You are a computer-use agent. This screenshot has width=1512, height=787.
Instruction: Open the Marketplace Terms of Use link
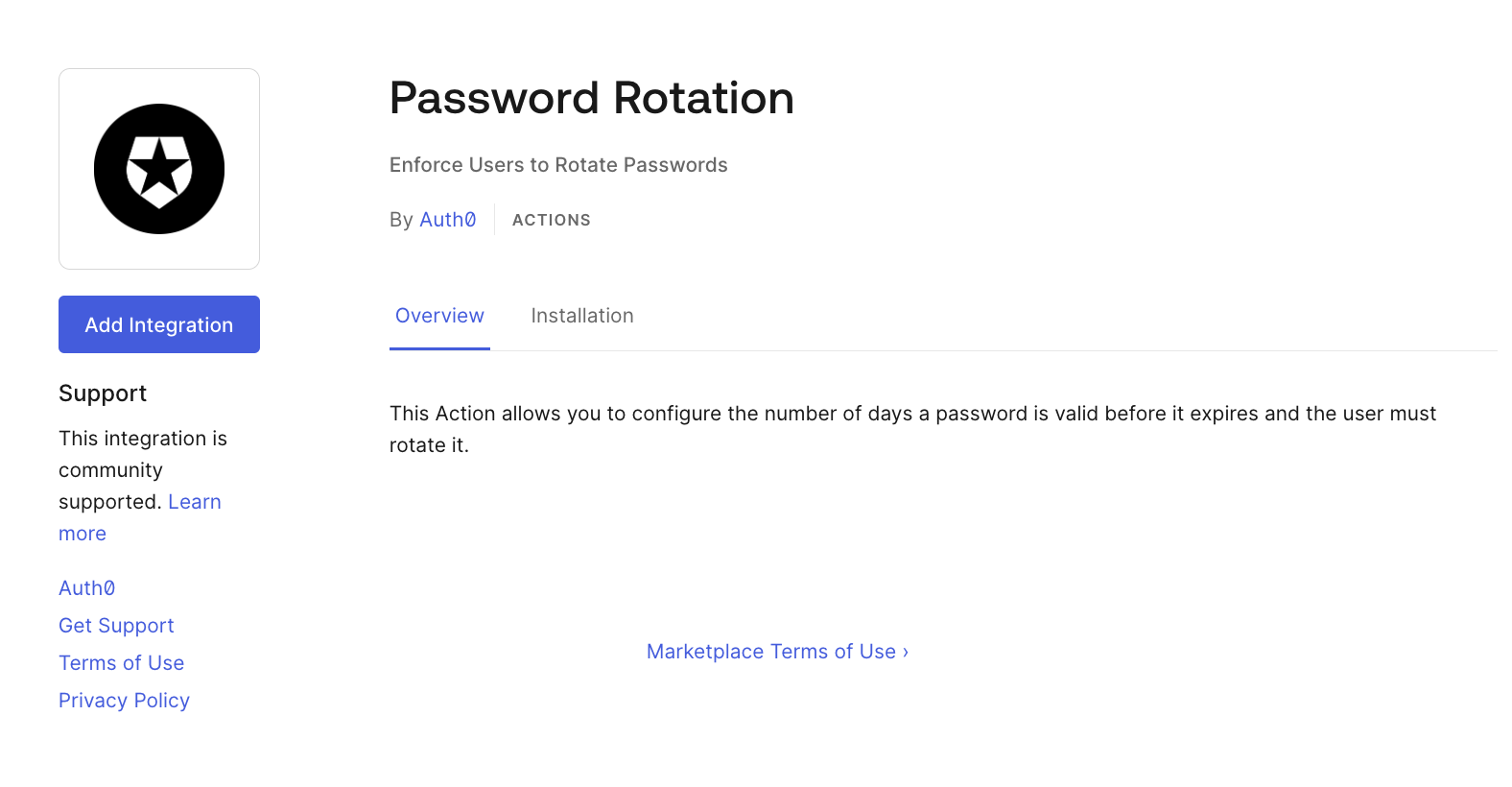[x=770, y=652]
